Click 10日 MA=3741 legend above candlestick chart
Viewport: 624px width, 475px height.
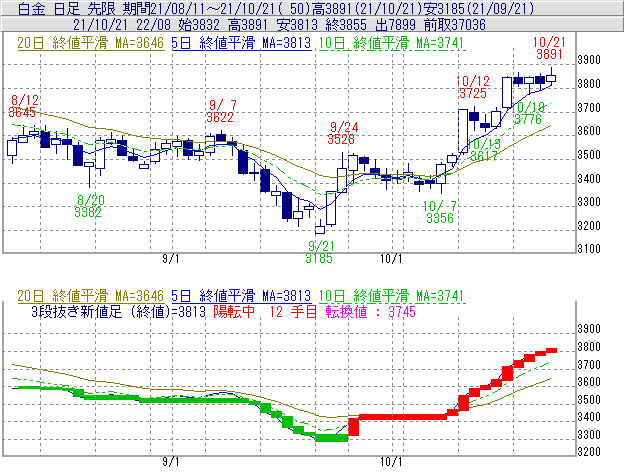[391, 43]
